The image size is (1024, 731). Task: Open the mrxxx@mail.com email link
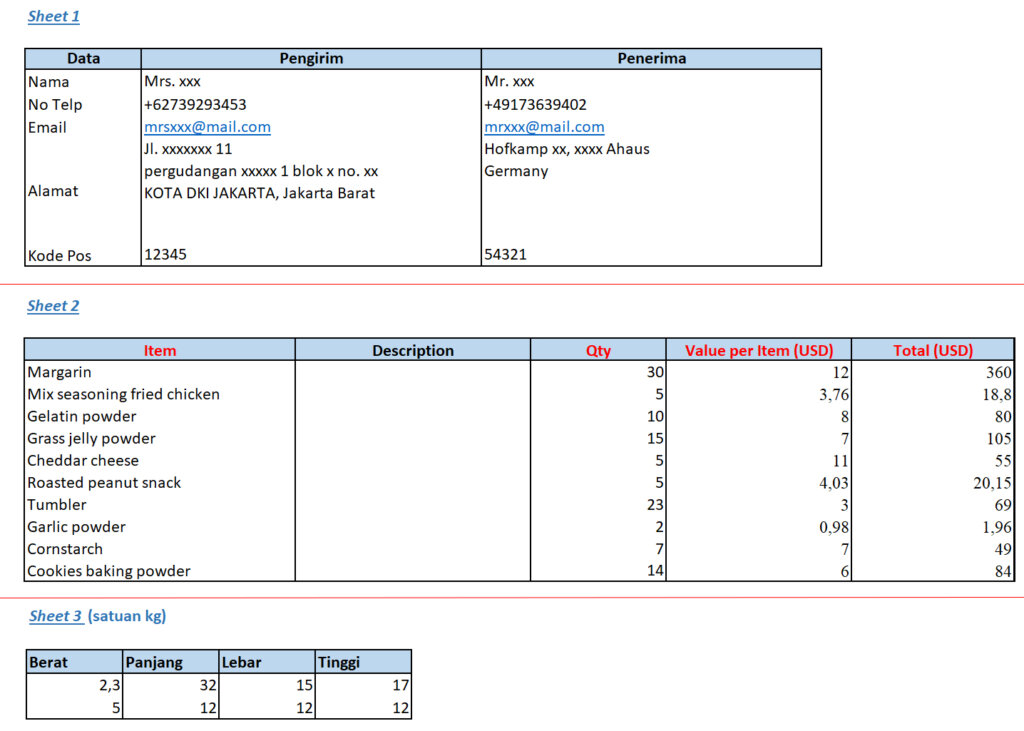tap(544, 127)
